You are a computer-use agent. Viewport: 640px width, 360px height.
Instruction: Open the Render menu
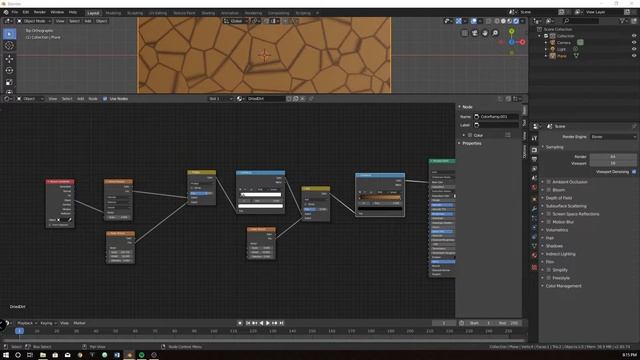pyautogui.click(x=40, y=12)
